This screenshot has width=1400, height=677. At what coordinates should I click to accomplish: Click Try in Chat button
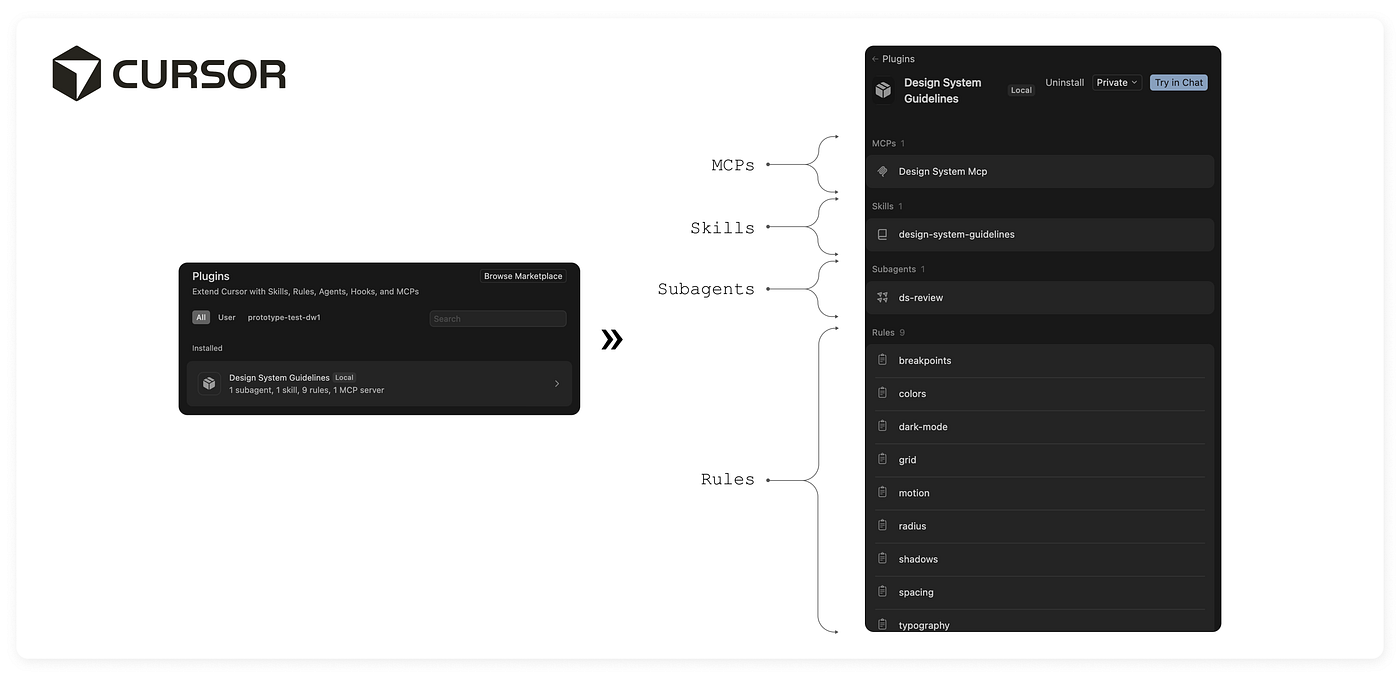click(x=1179, y=83)
